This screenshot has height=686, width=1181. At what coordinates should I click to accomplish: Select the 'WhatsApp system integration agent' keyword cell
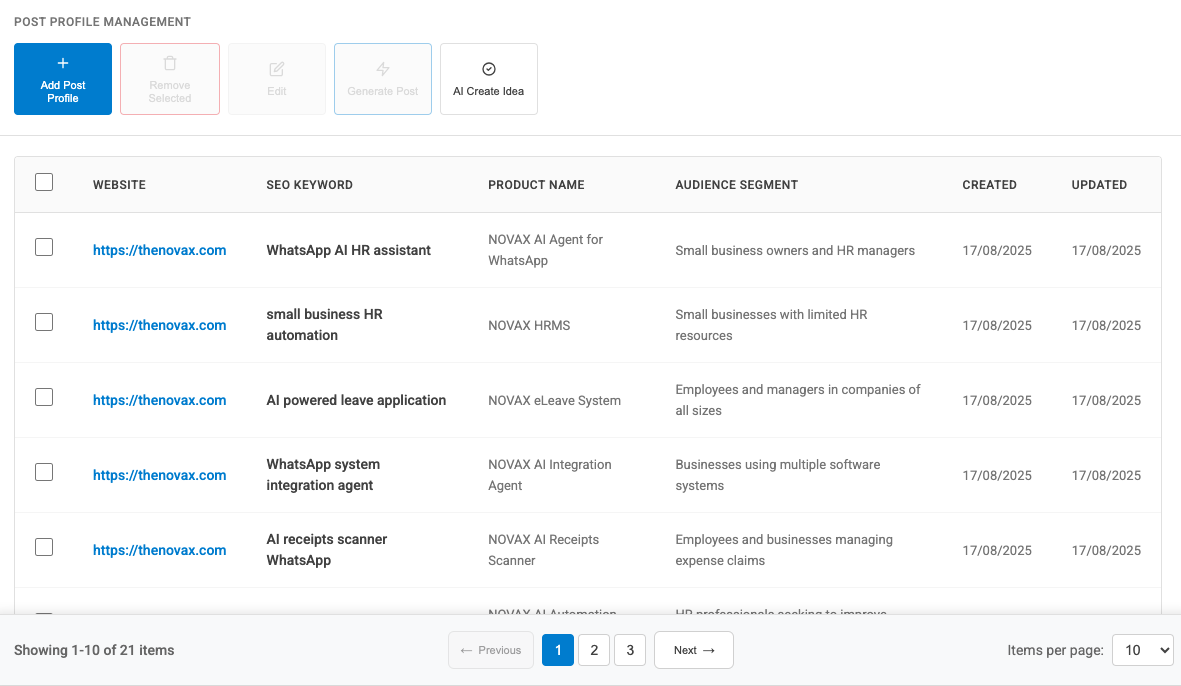[323, 474]
